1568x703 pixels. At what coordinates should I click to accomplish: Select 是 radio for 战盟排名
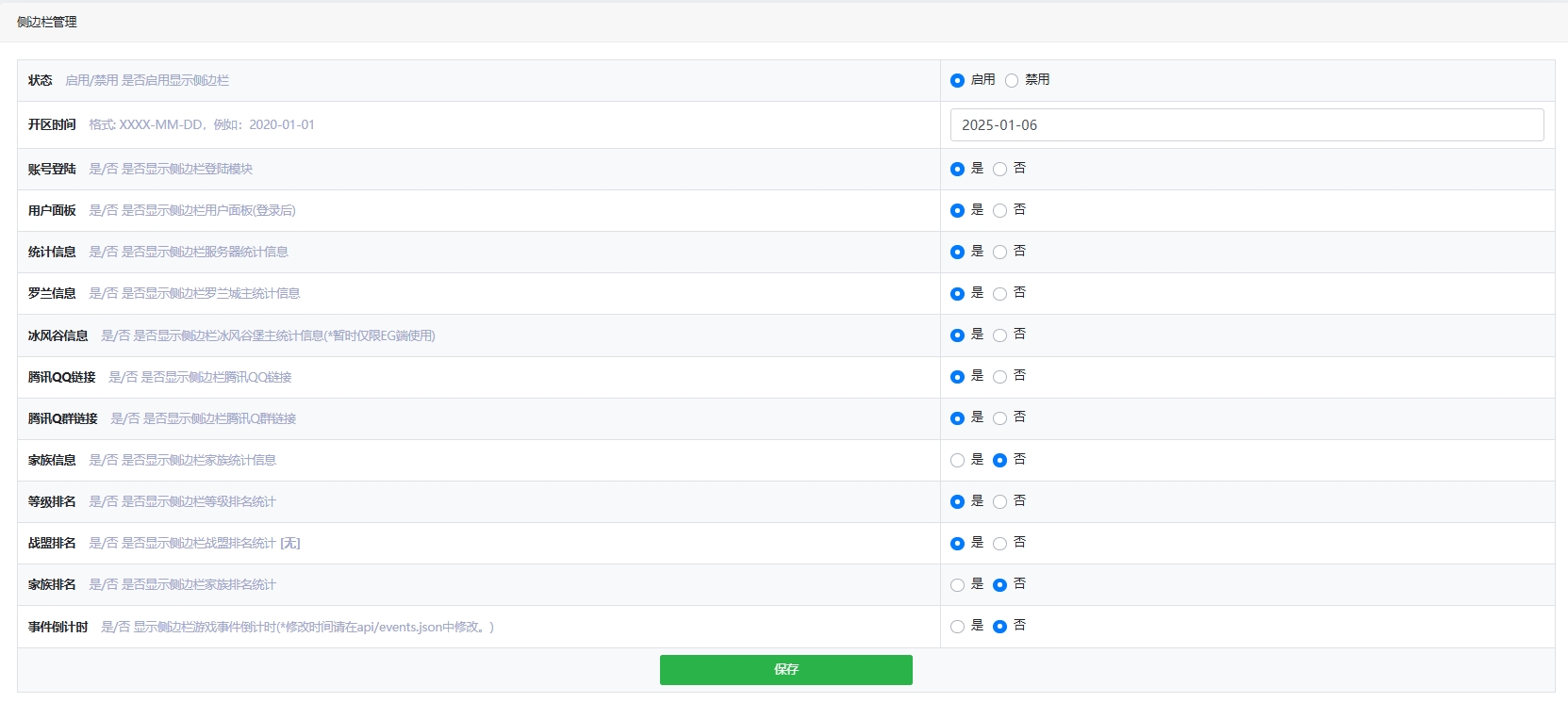click(x=957, y=544)
